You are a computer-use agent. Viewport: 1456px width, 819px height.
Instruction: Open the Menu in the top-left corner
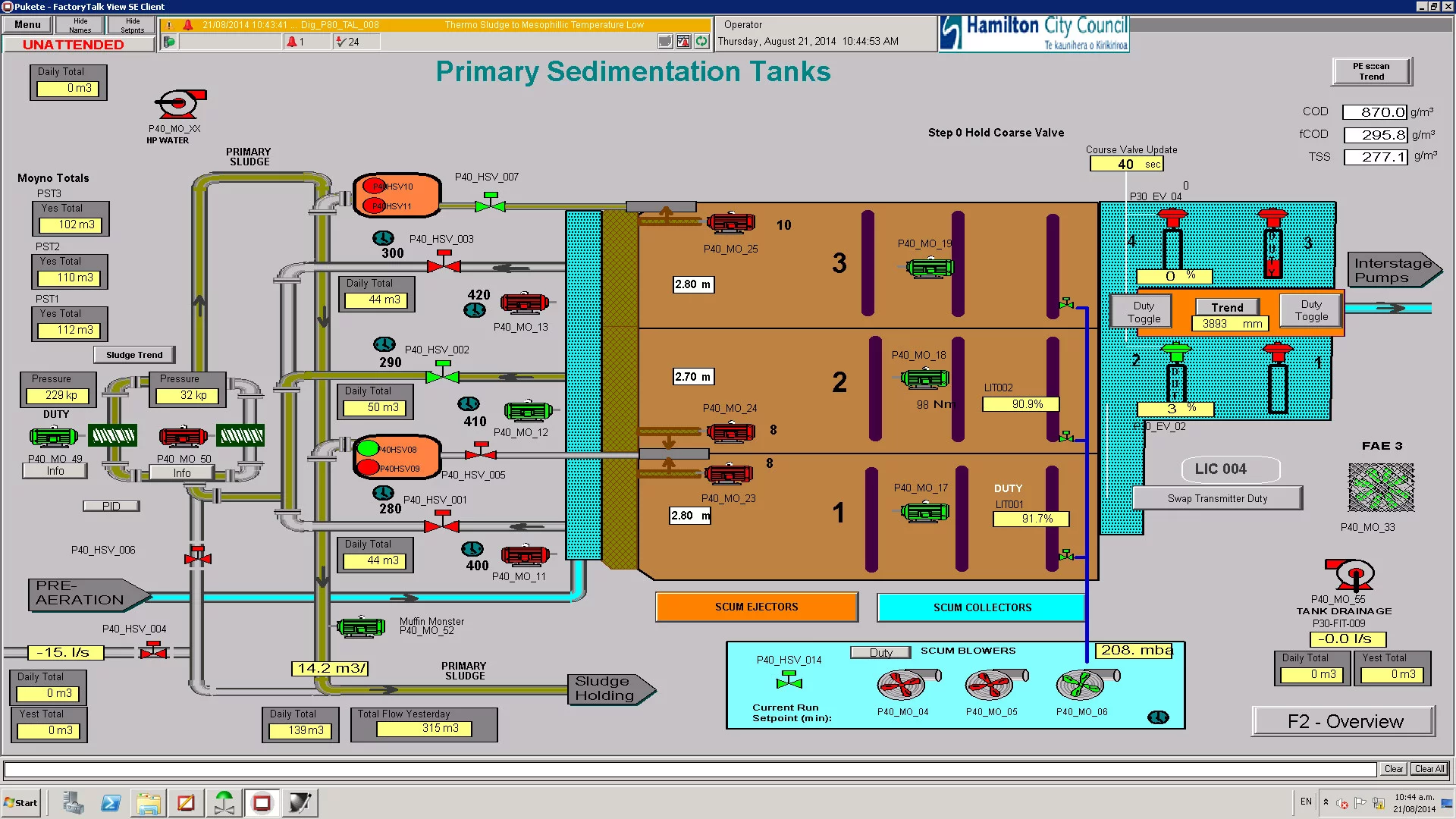coord(27,24)
